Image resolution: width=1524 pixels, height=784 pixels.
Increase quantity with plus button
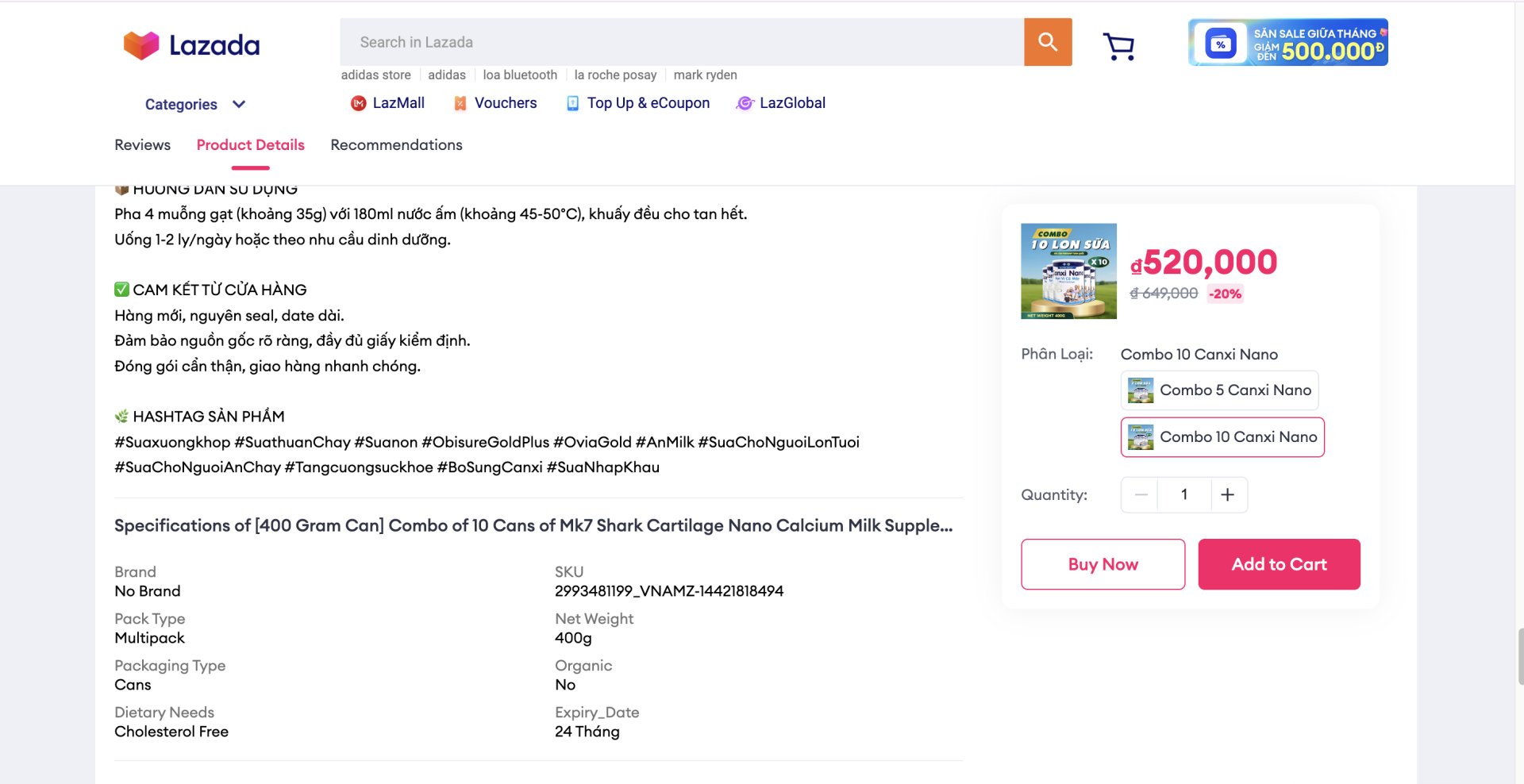pos(1228,495)
